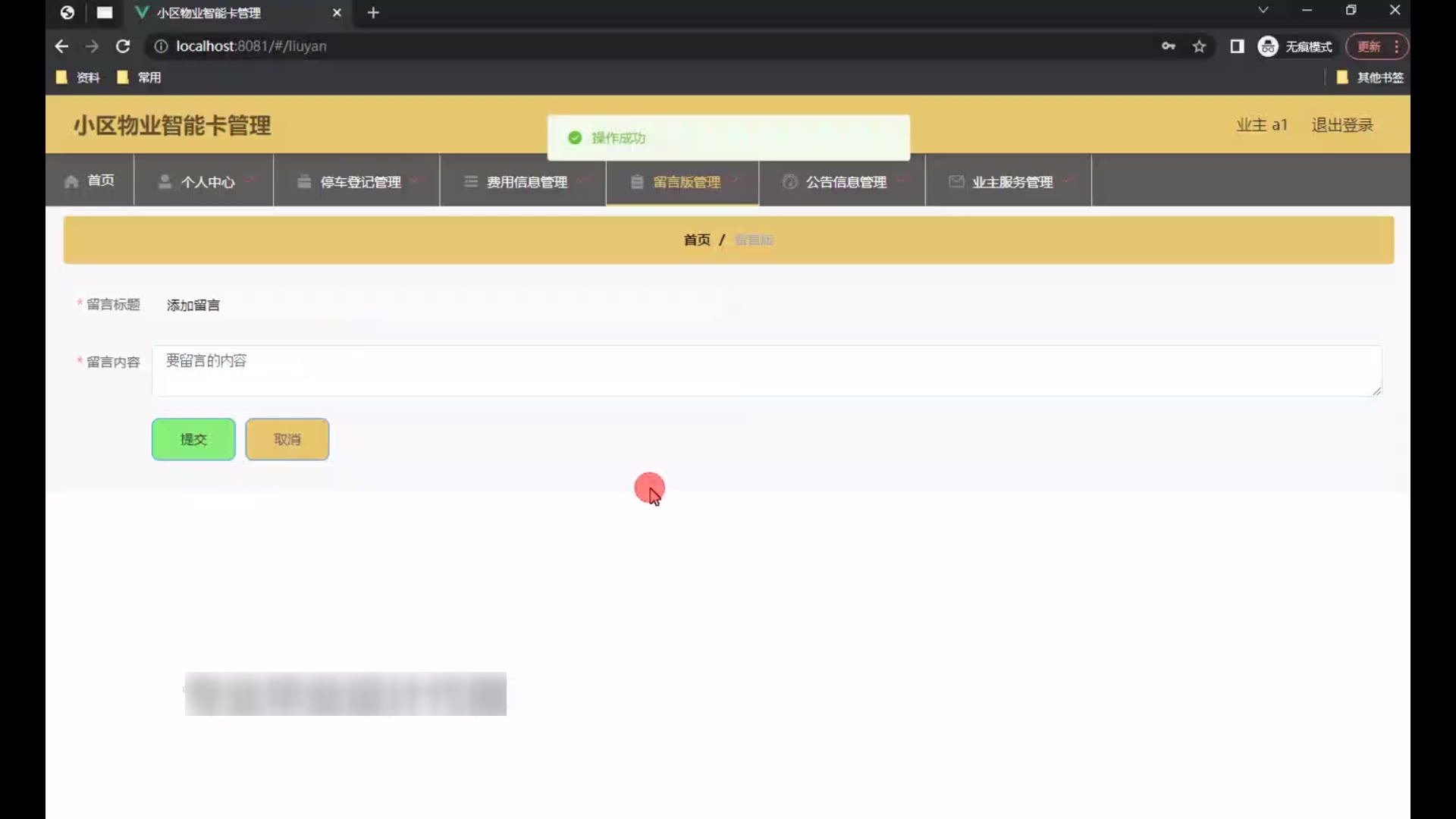Click the person icon next to 个人中心
Viewport: 1456px width, 819px height.
tap(164, 181)
